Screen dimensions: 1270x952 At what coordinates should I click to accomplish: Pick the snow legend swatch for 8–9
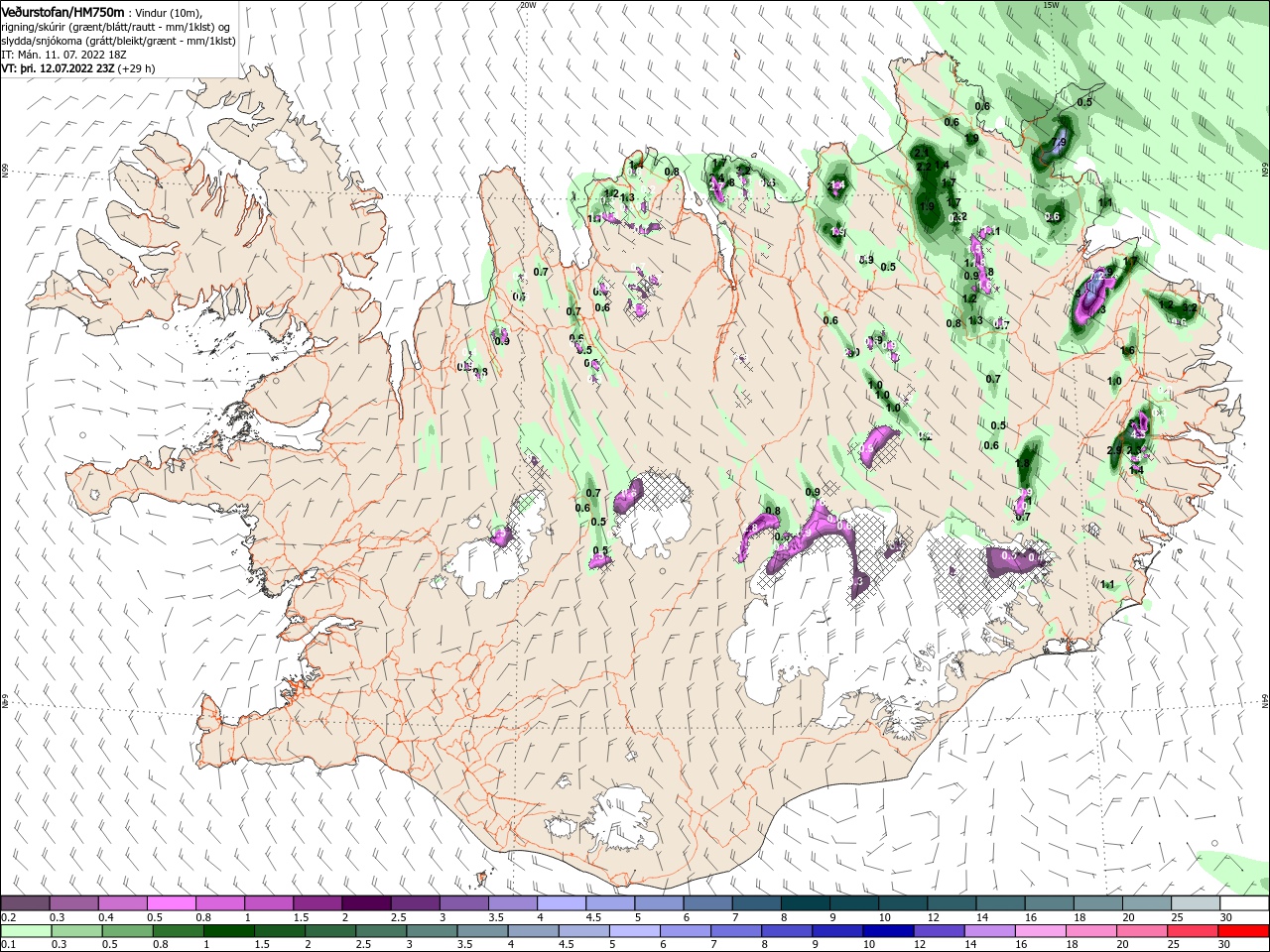tap(806, 903)
